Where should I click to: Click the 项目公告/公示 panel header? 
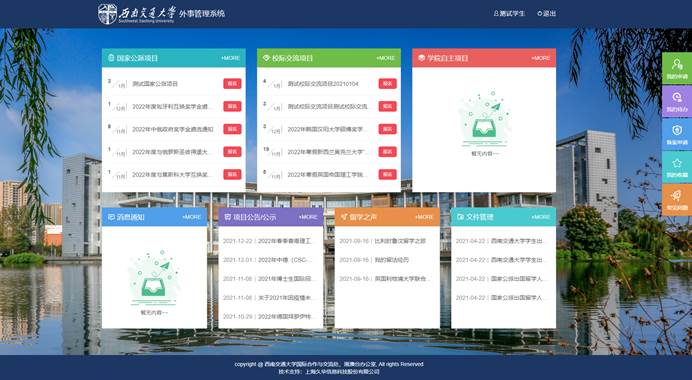pyautogui.click(x=271, y=217)
